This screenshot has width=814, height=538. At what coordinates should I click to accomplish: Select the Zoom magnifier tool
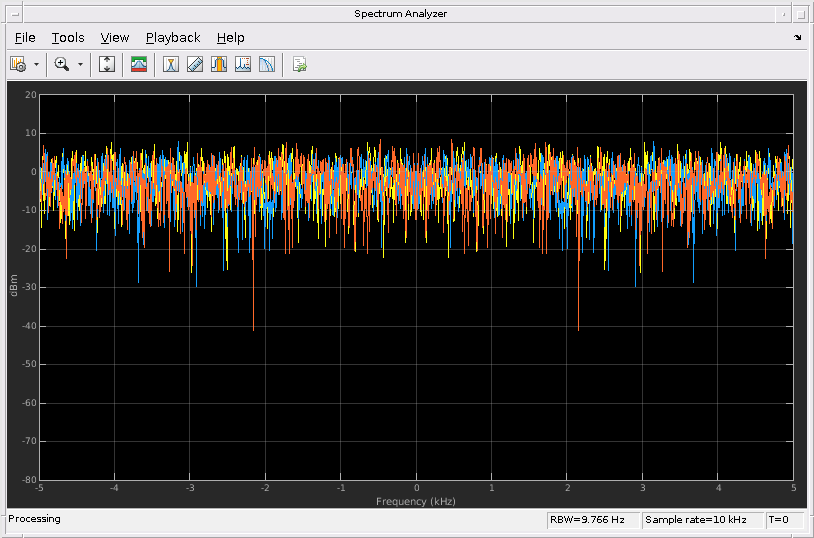pos(62,64)
